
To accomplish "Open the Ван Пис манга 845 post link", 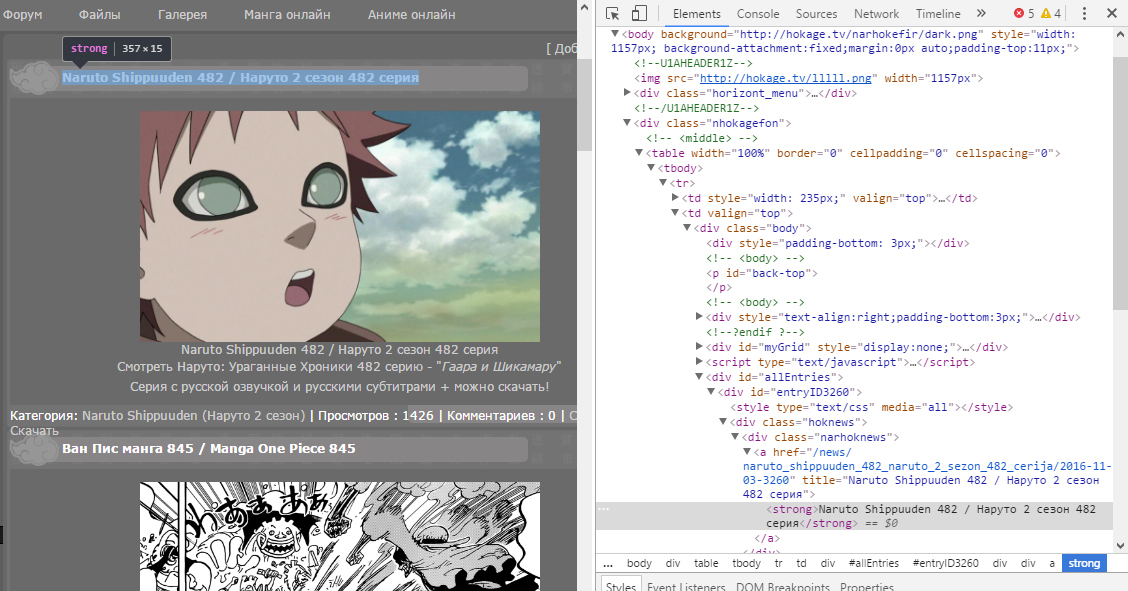I will point(209,449).
